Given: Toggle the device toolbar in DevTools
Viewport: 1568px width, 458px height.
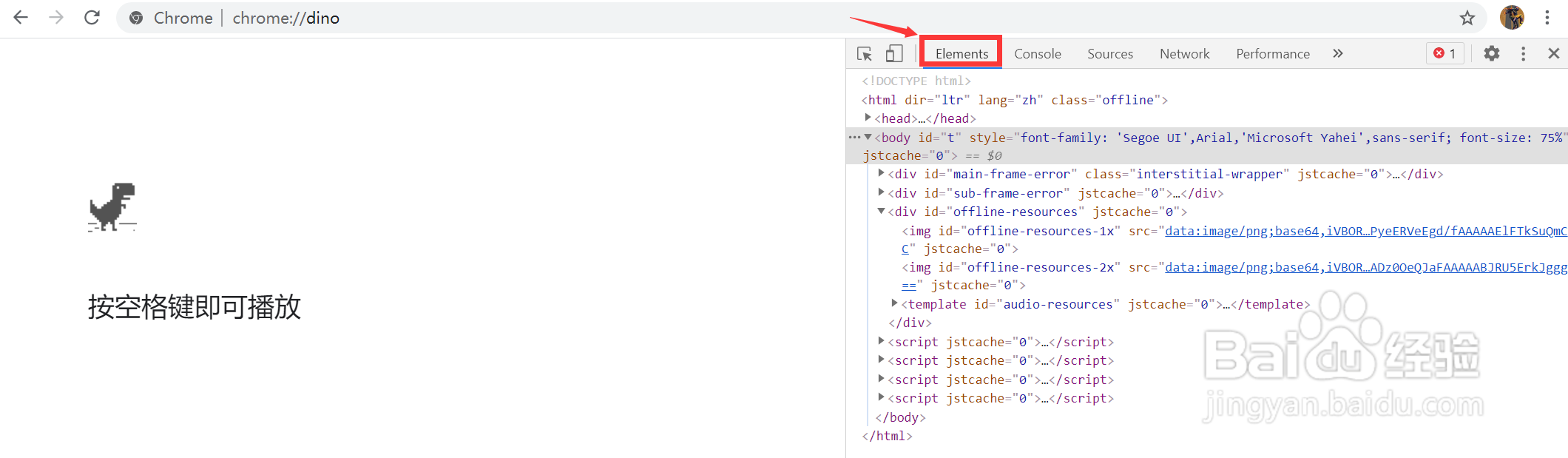Looking at the screenshot, I should [894, 54].
